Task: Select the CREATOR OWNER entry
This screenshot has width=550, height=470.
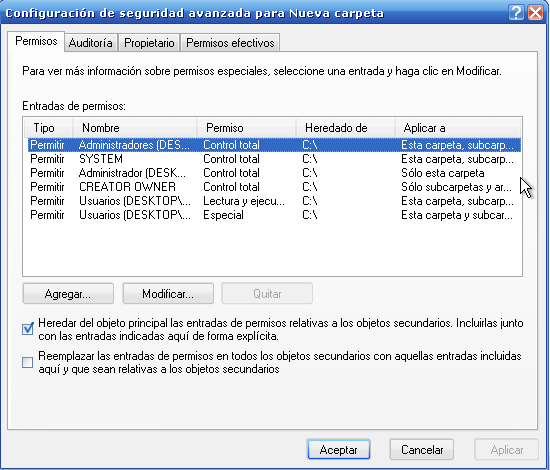Action: 274,187
